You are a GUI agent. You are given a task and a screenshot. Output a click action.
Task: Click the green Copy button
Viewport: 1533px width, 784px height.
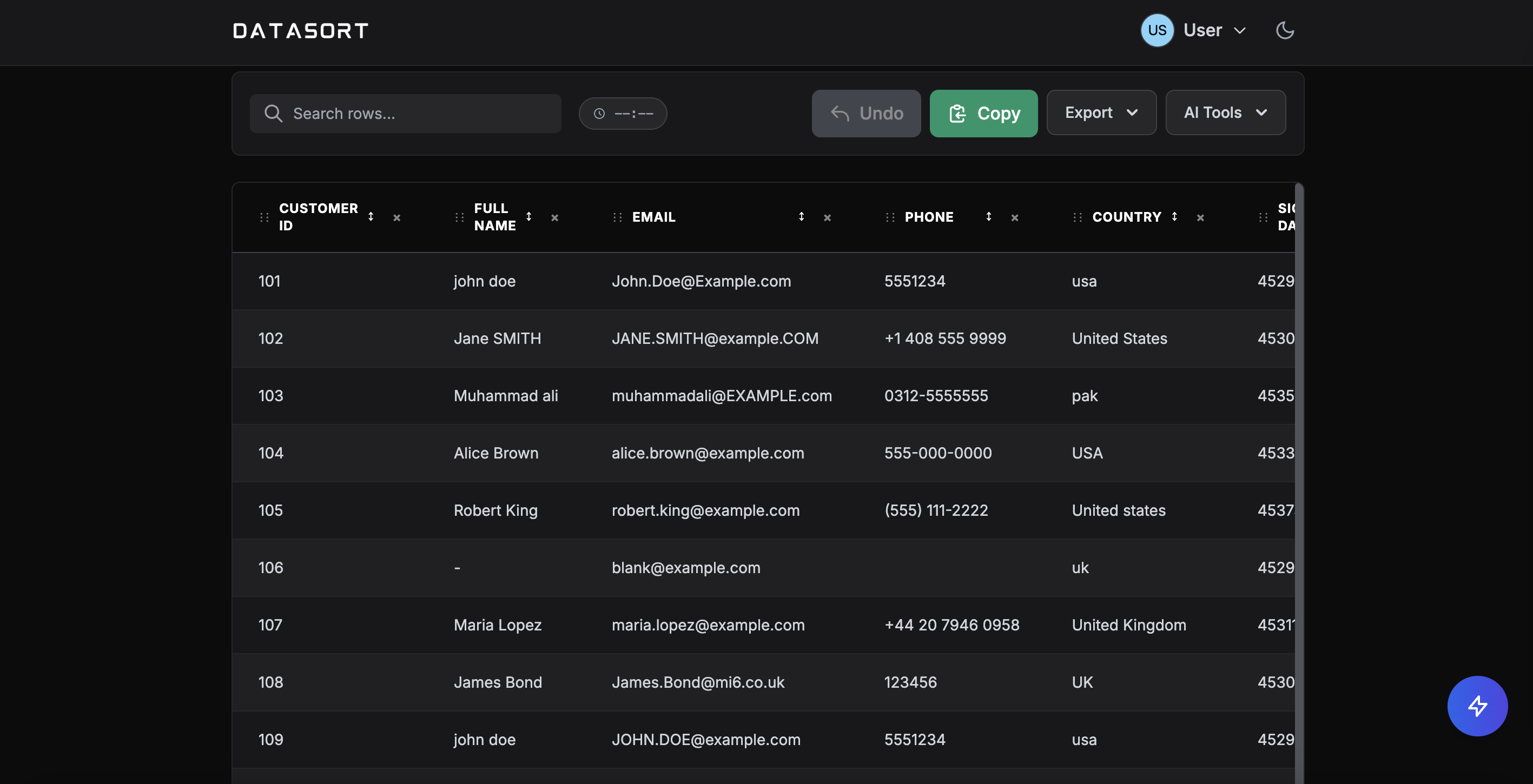(x=983, y=113)
